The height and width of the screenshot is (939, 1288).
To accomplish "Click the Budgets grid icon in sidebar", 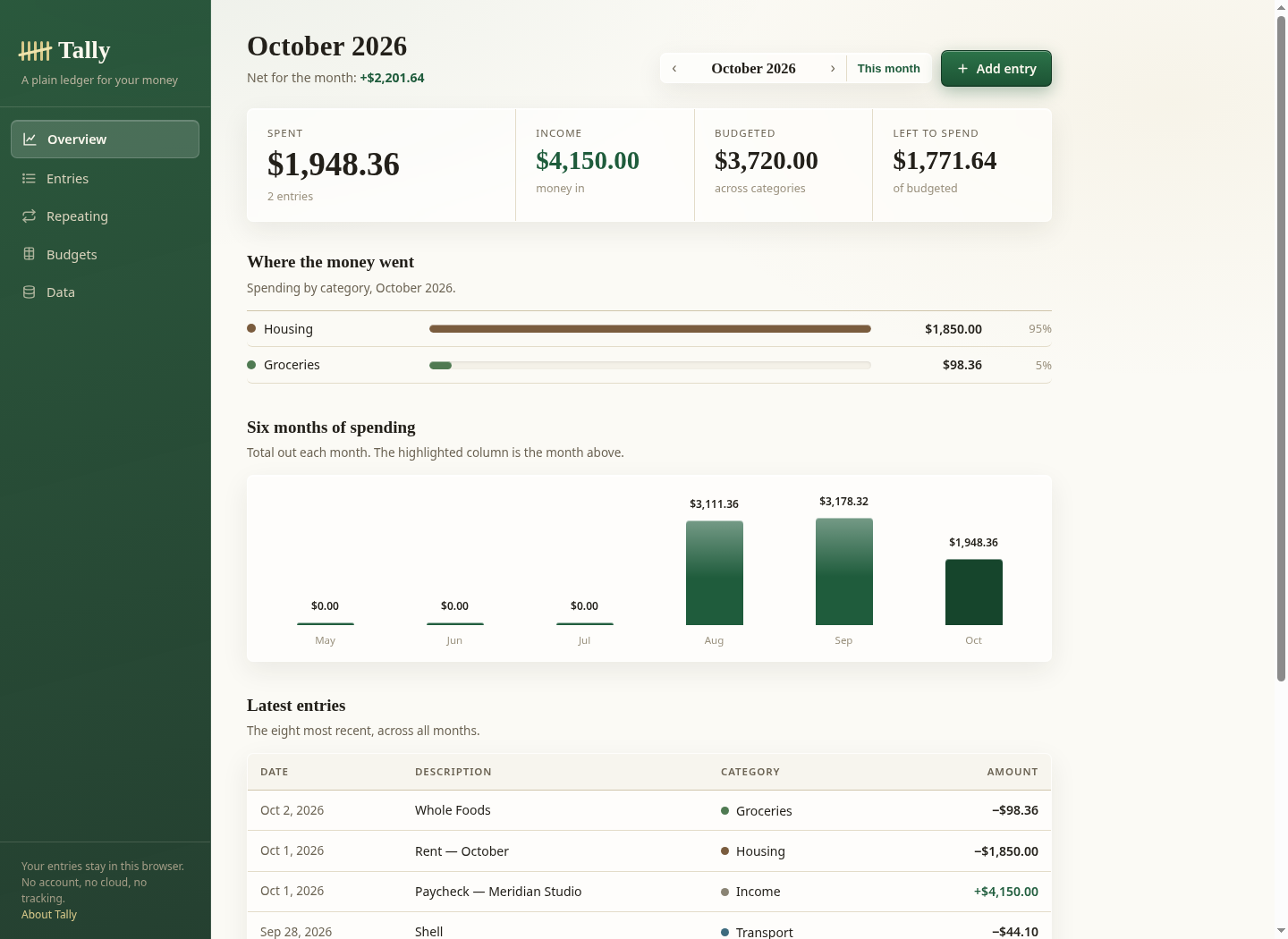I will pyautogui.click(x=29, y=254).
